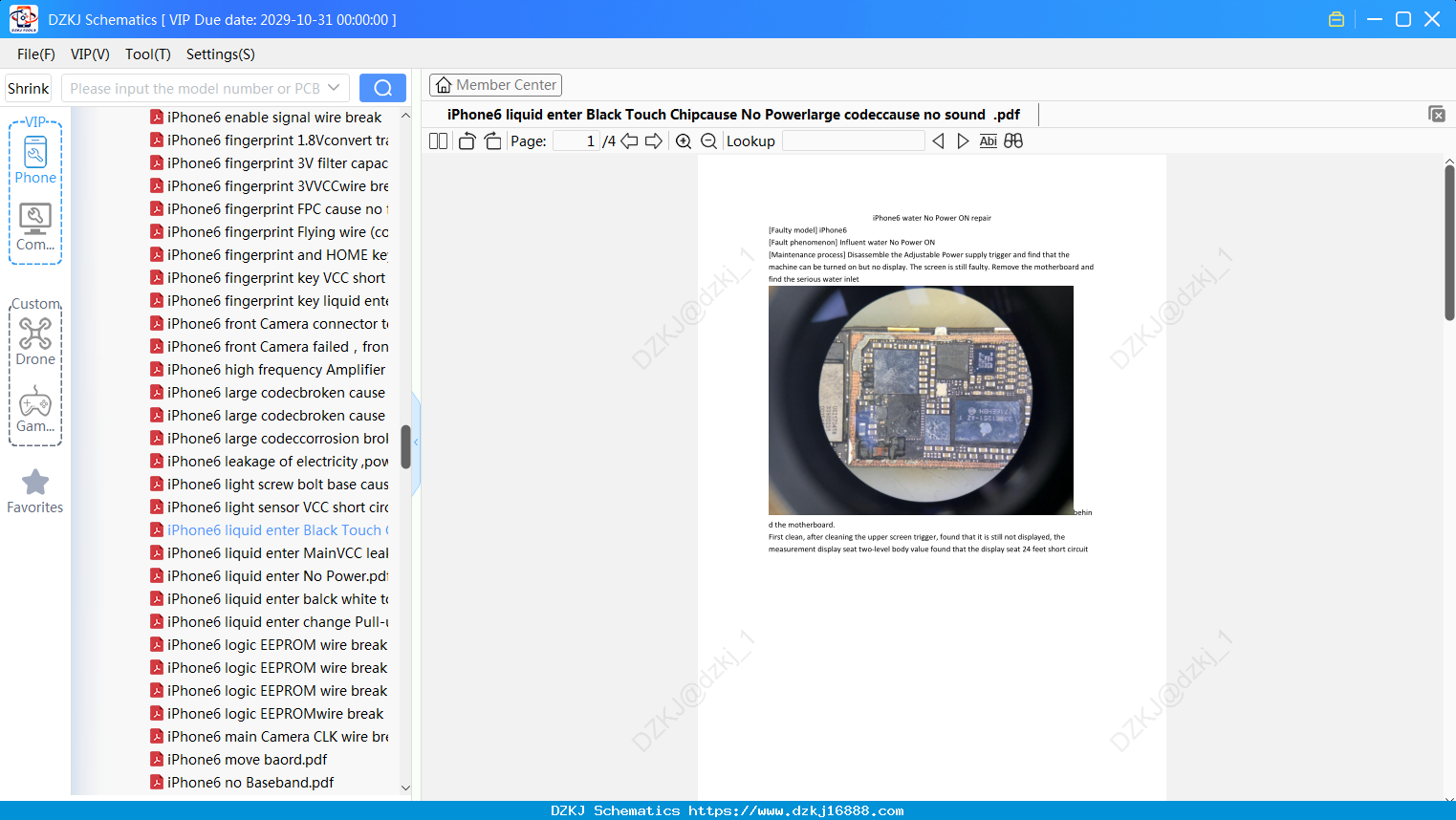The height and width of the screenshot is (820, 1456).
Task: Open the Computer repair category icon
Action: coord(35,227)
